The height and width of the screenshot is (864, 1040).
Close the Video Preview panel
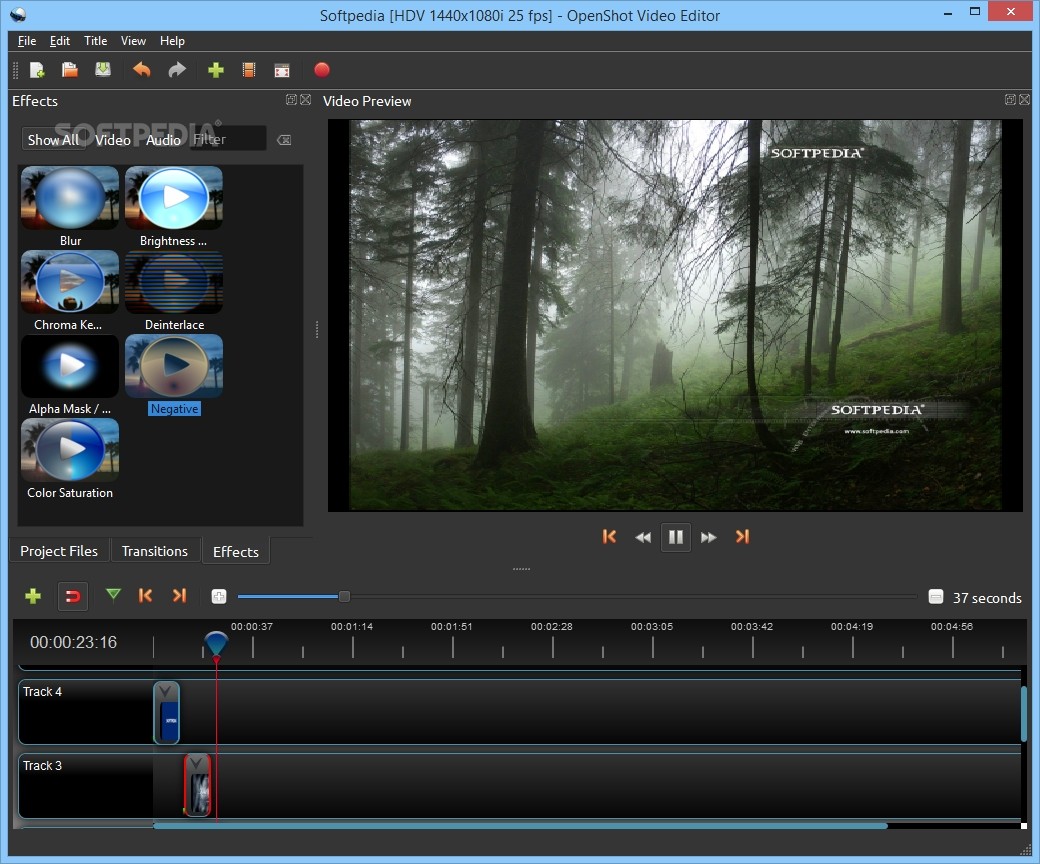[1025, 99]
